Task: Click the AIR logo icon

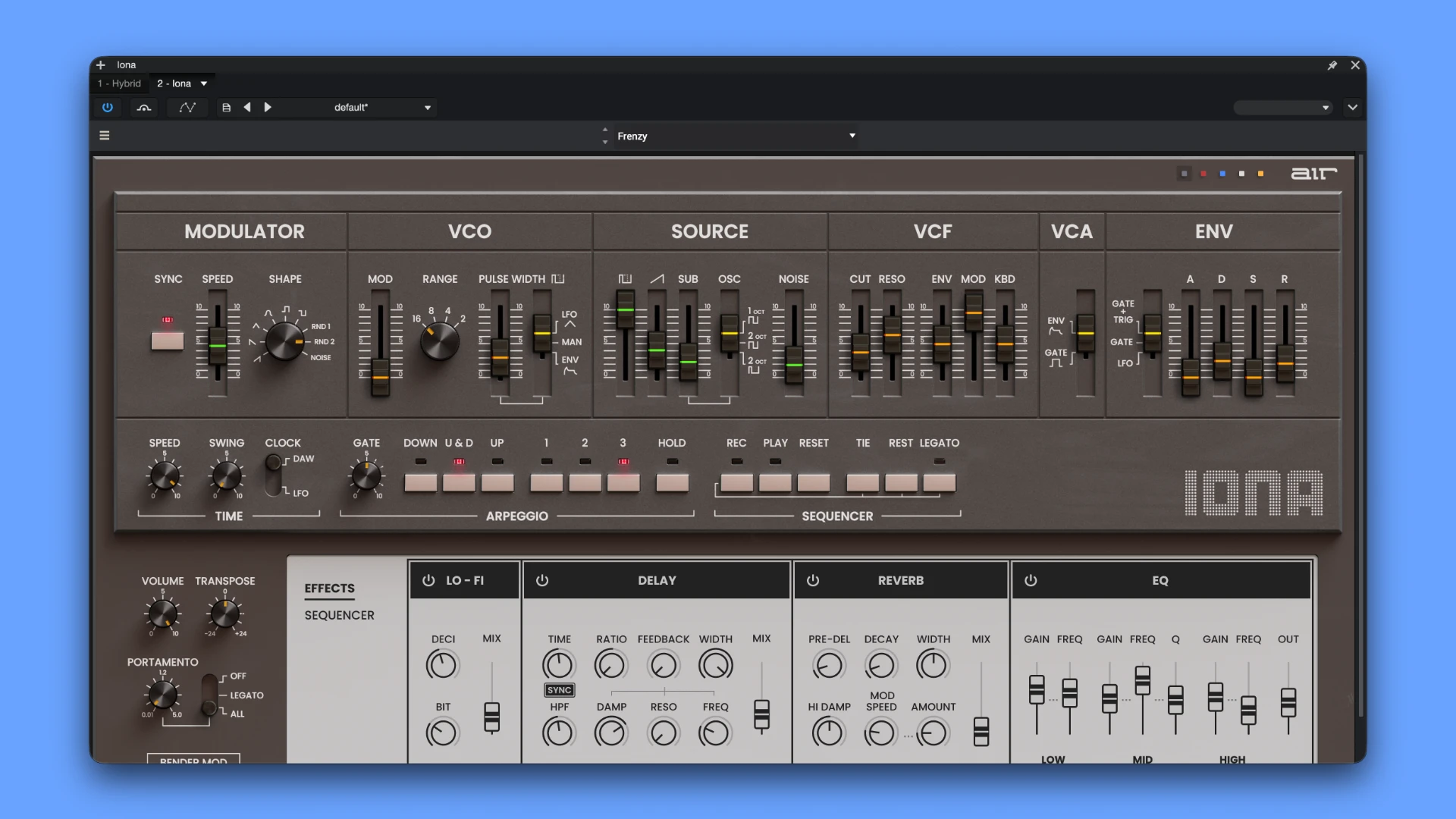Action: click(1313, 174)
